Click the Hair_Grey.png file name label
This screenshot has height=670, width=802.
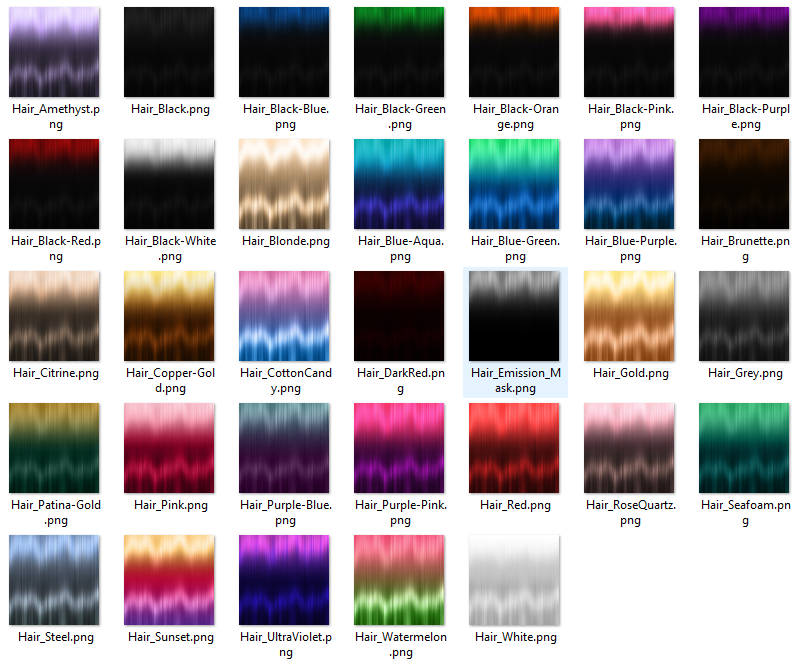(745, 373)
